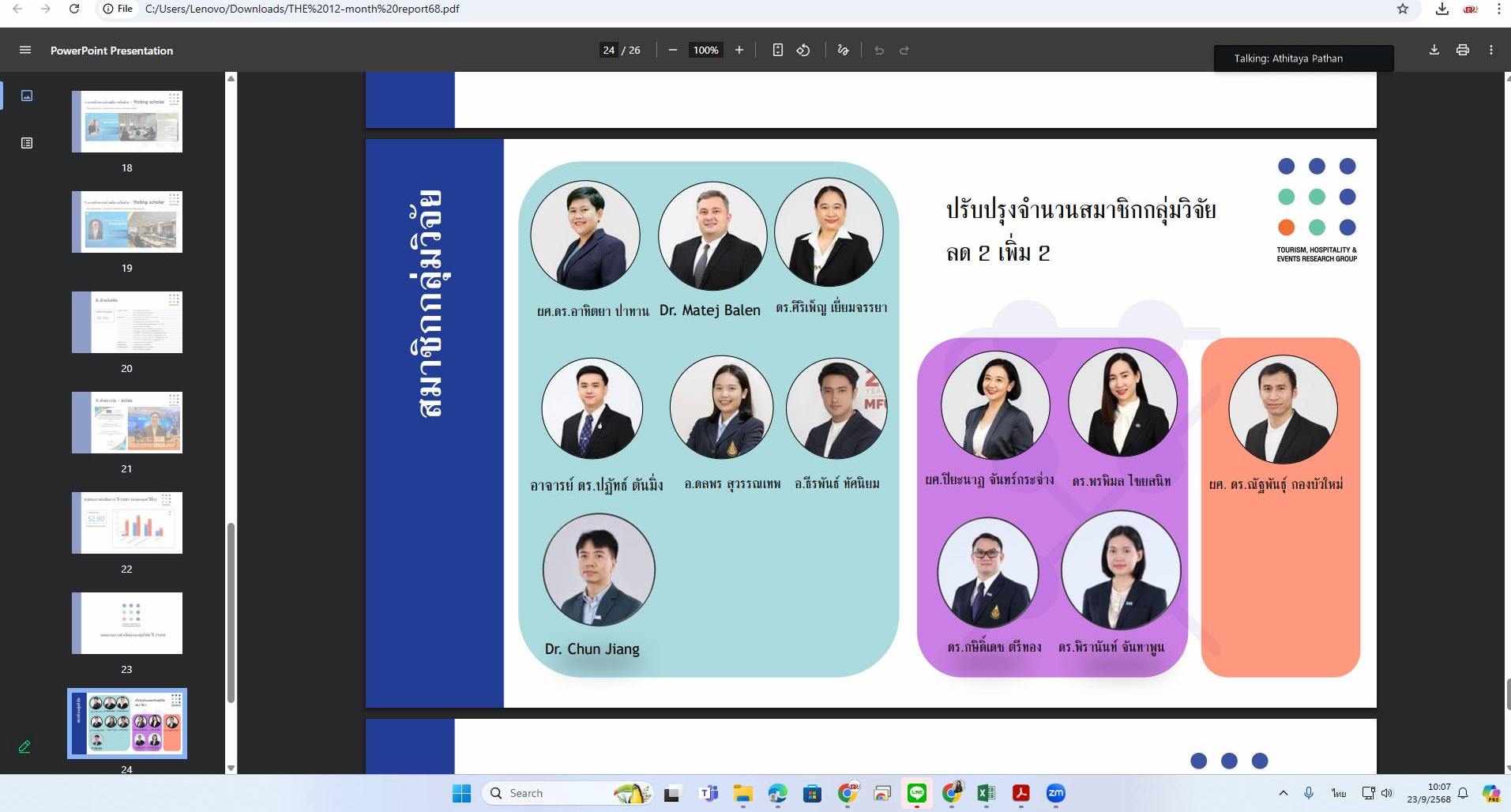Open Zoom app from taskbar
Image resolution: width=1511 pixels, height=812 pixels.
tap(1055, 793)
